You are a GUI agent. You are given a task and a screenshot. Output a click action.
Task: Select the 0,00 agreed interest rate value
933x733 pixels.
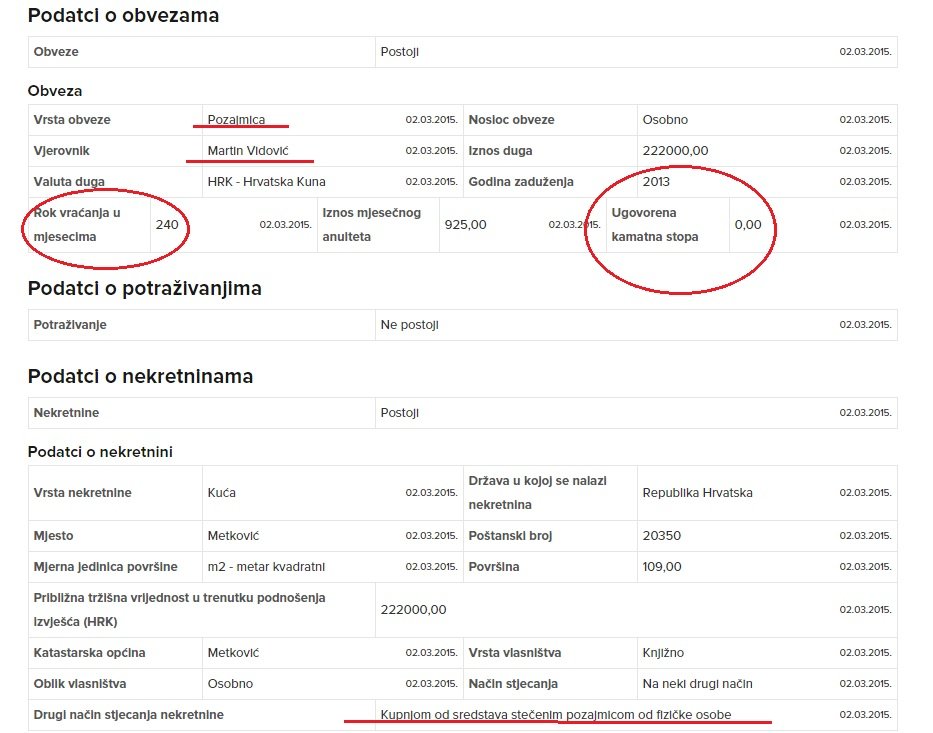click(747, 225)
